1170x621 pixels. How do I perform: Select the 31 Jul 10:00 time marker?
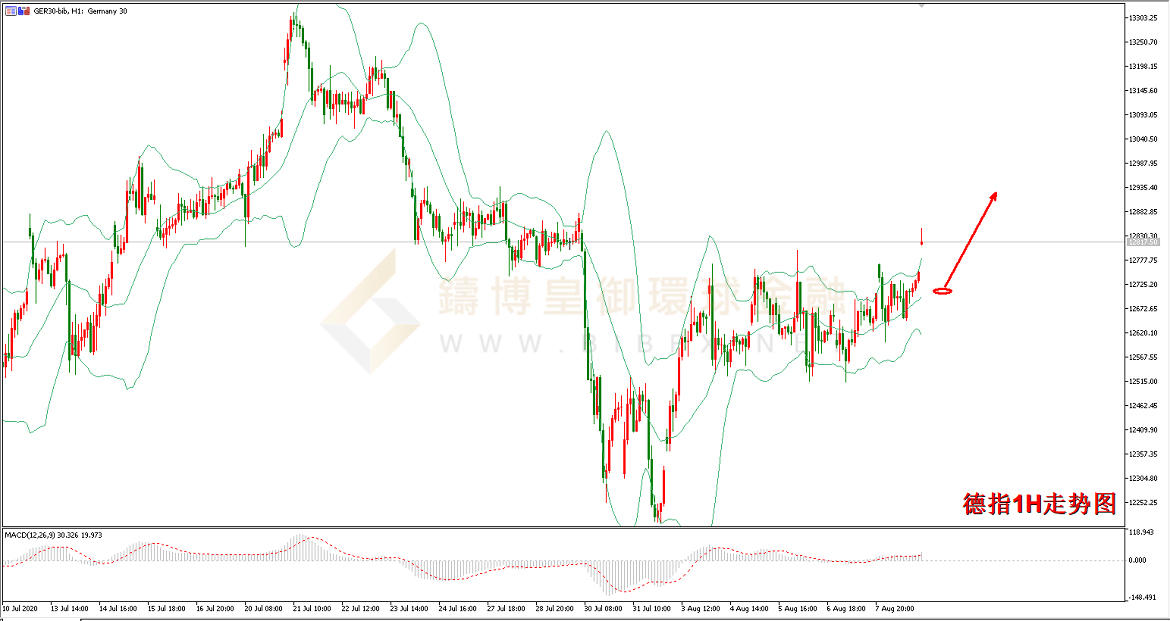653,608
